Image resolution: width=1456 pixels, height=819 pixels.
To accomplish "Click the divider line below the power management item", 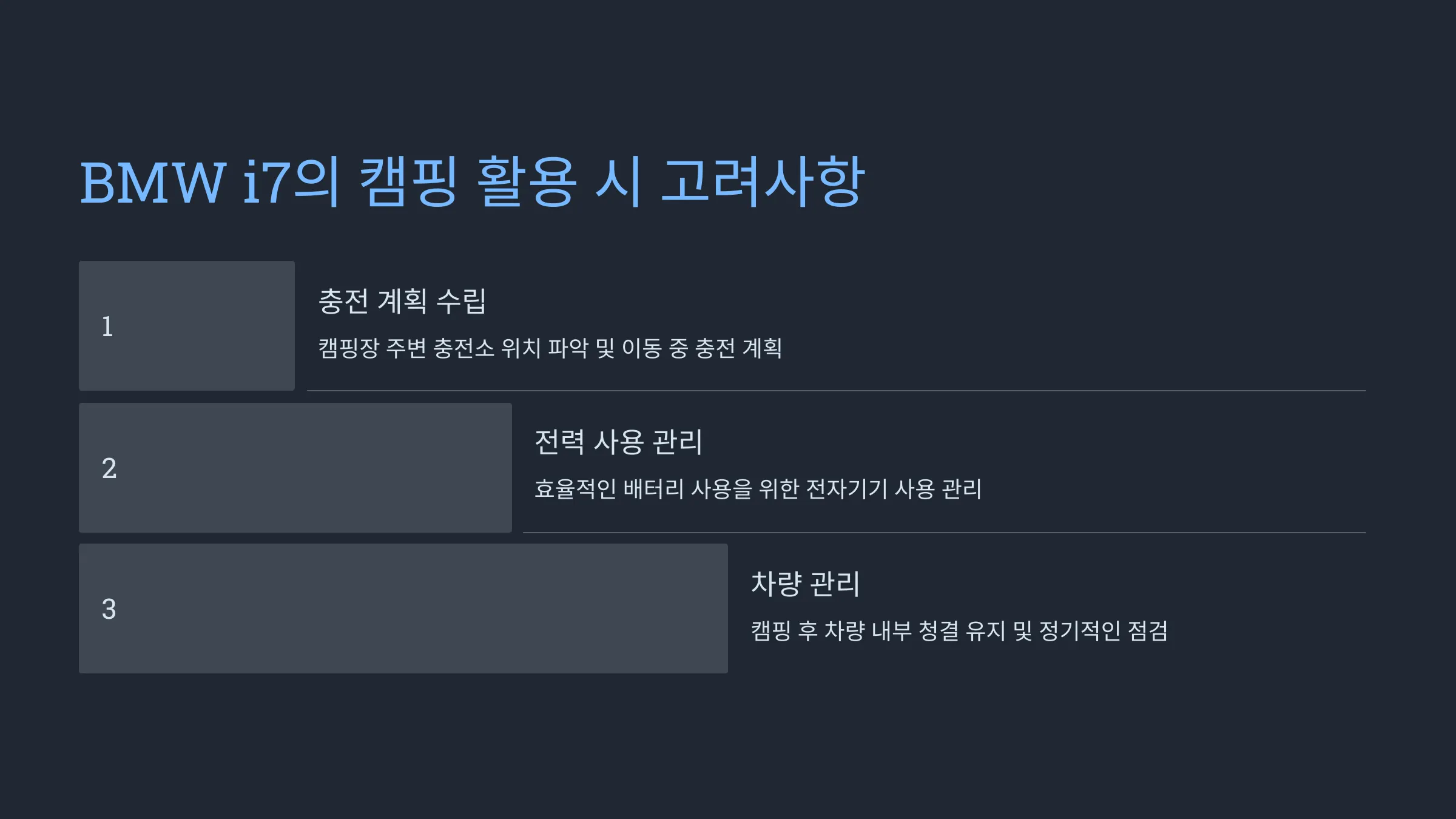I will (x=945, y=533).
